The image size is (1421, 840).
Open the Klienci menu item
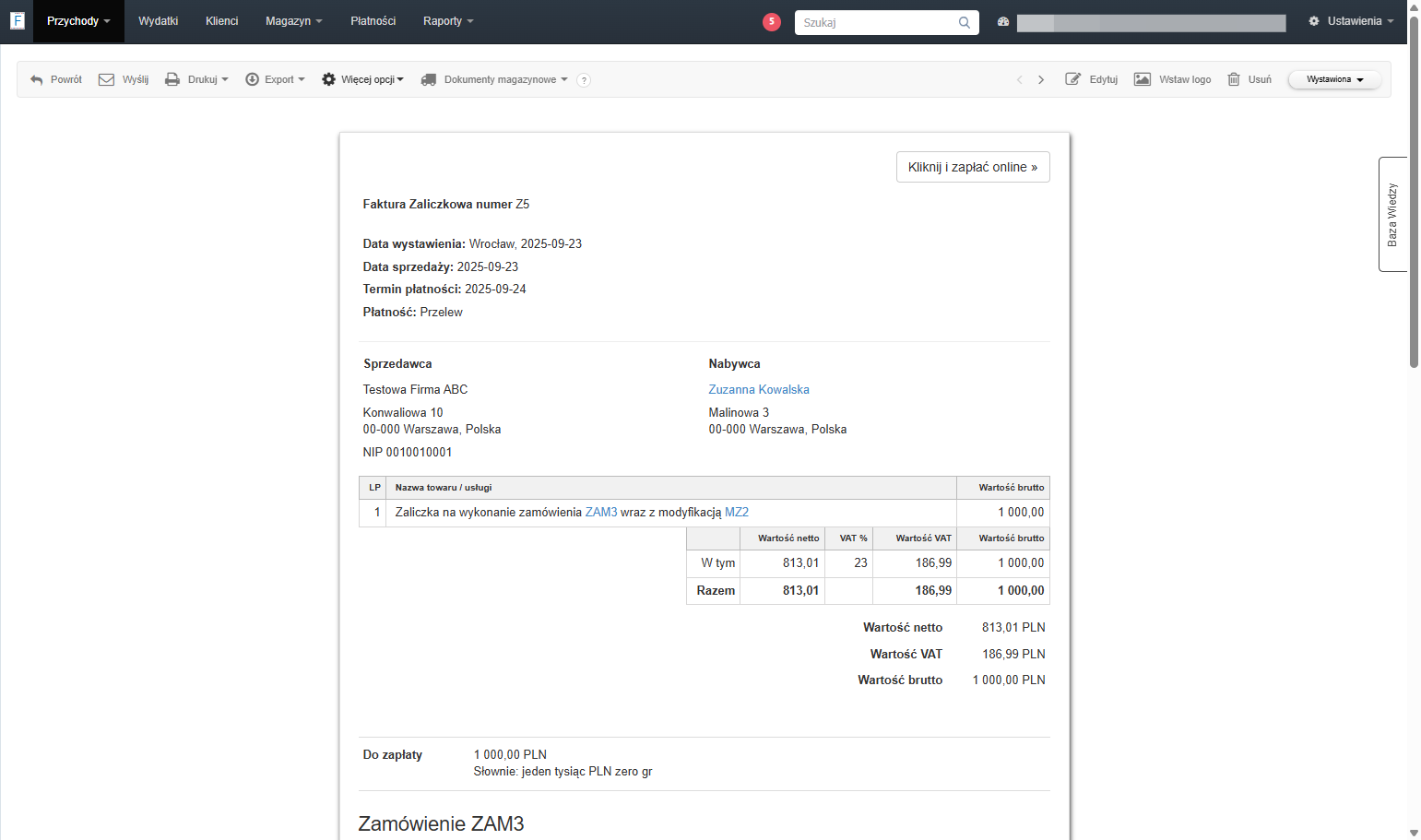pos(221,21)
